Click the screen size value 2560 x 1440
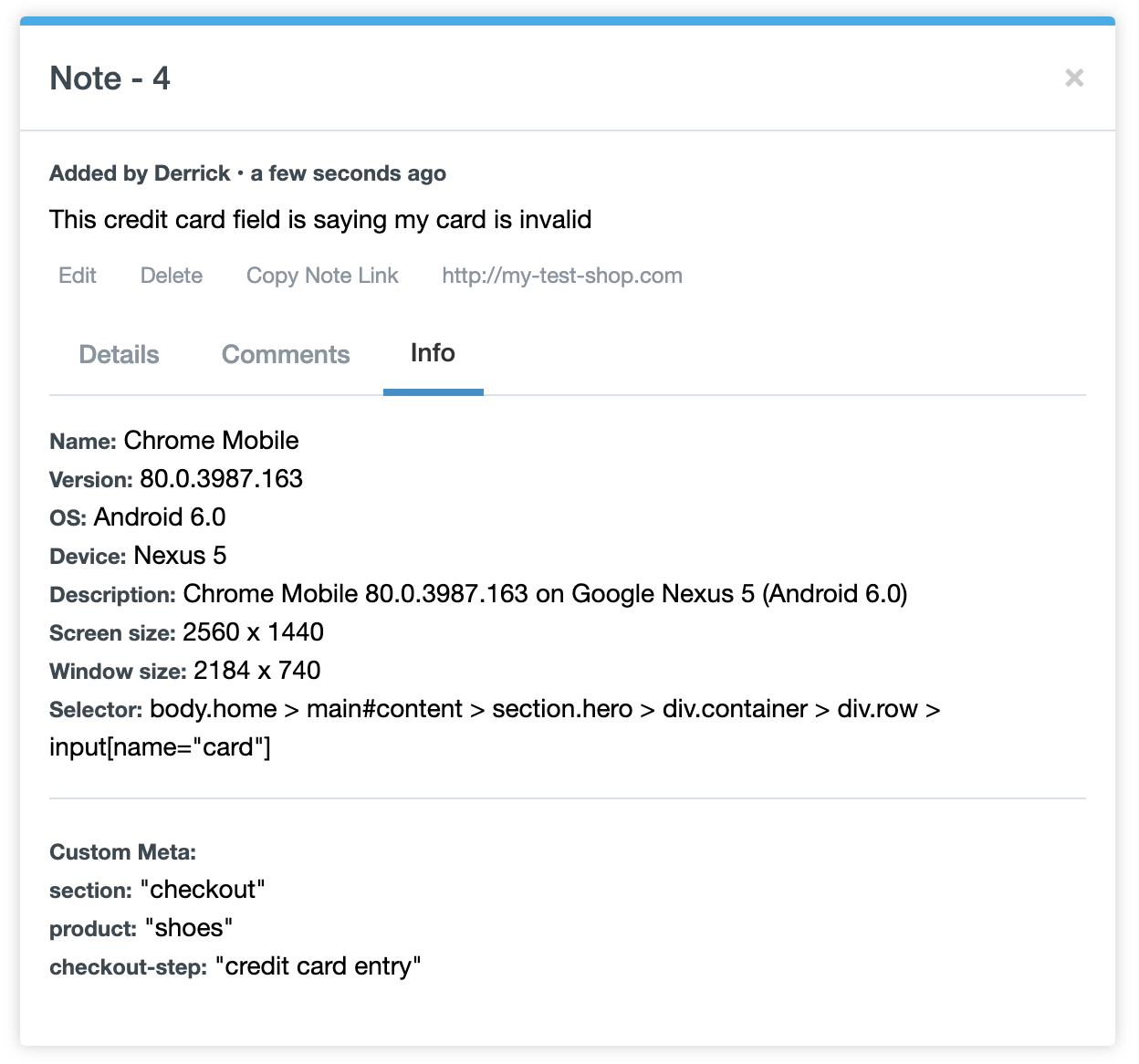The image size is (1139, 1064). tap(253, 632)
